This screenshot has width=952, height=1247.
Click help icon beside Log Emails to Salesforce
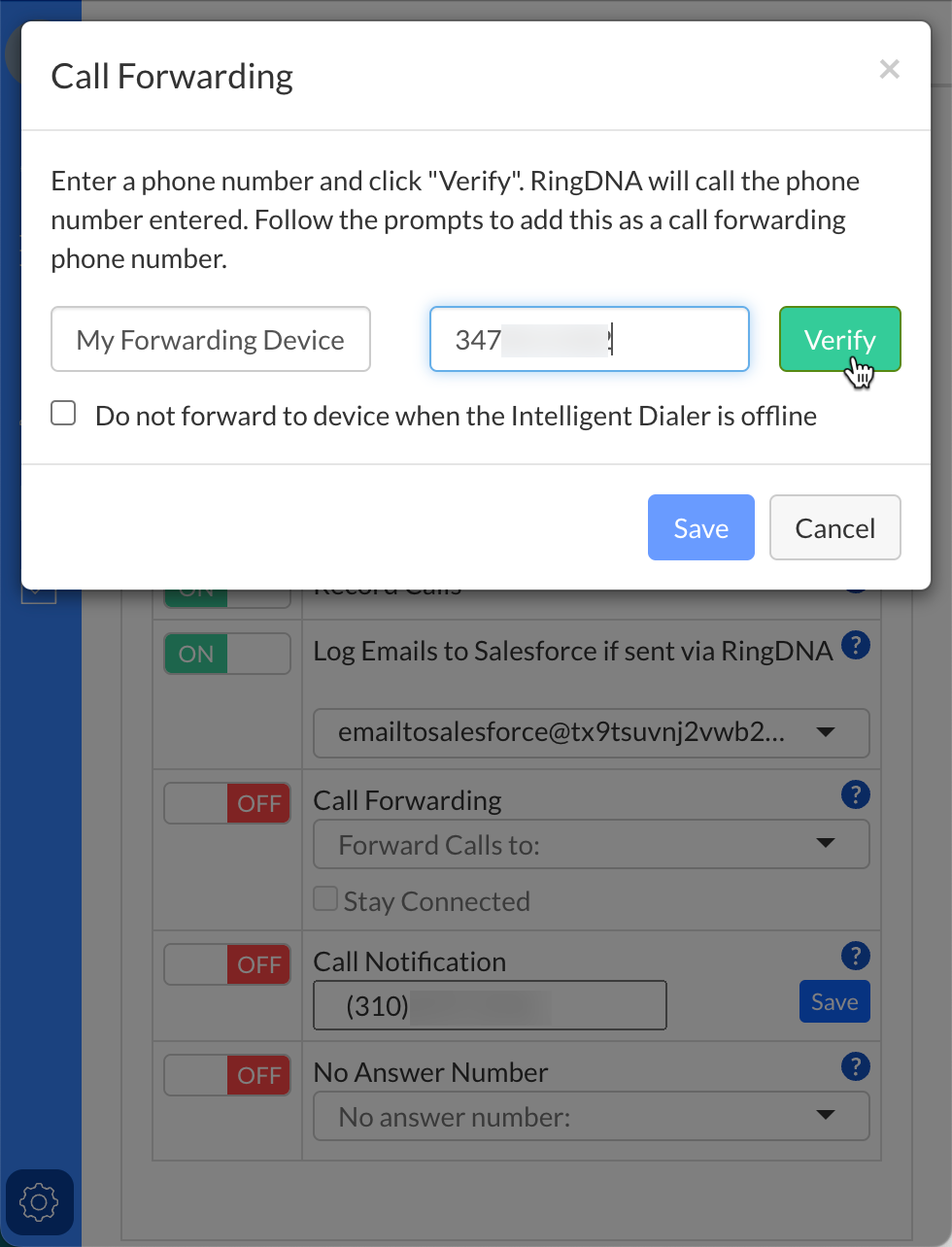(855, 646)
